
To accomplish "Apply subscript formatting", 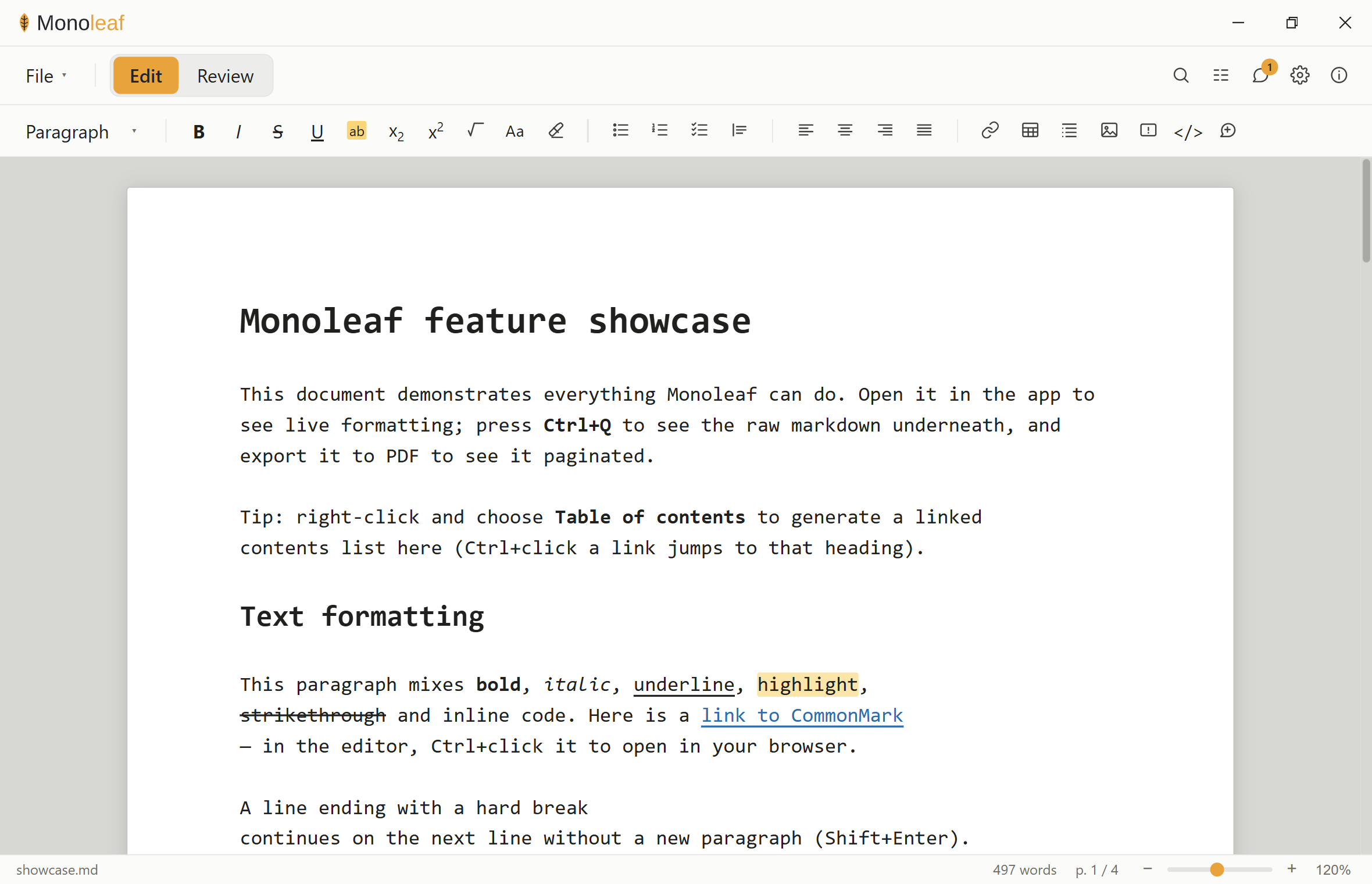I will [x=396, y=131].
